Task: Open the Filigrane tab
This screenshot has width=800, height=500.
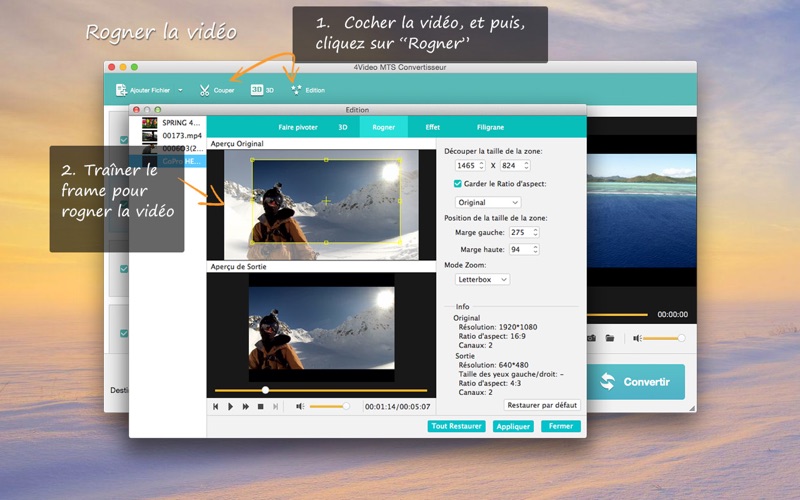Action: (490, 127)
